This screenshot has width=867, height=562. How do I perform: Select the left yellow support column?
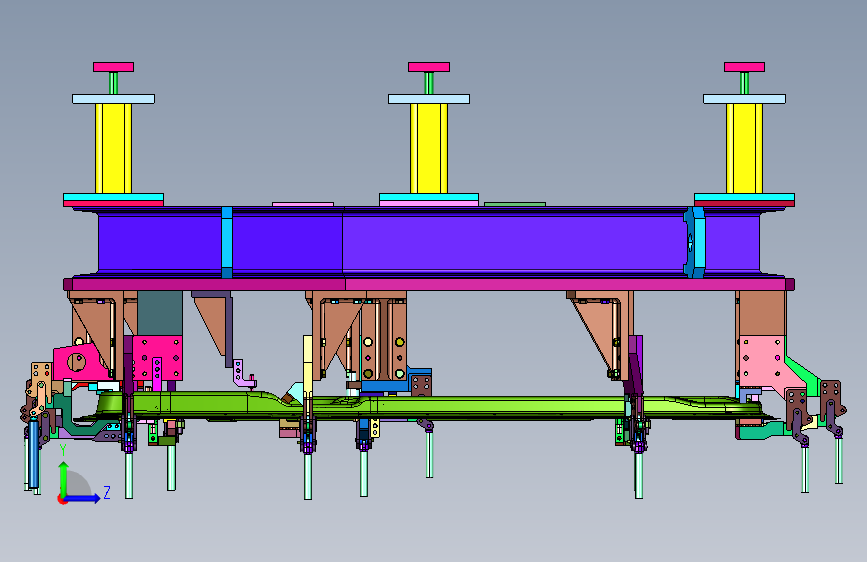point(113,148)
